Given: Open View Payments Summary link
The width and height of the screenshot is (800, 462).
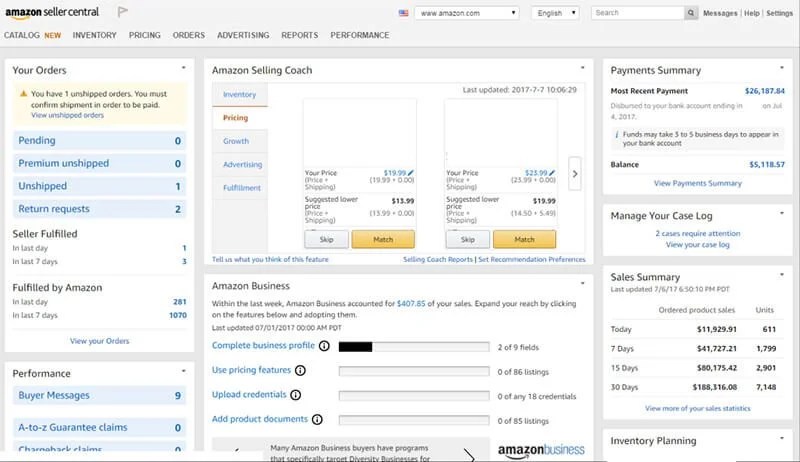Looking at the screenshot, I should (697, 183).
